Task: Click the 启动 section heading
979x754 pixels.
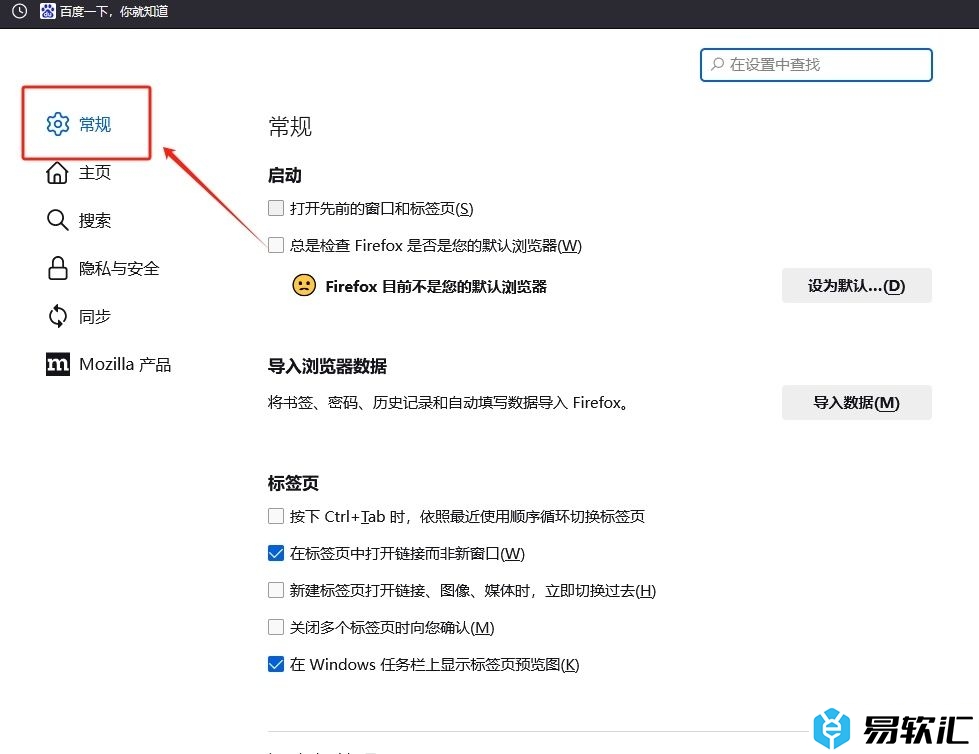Action: (285, 175)
